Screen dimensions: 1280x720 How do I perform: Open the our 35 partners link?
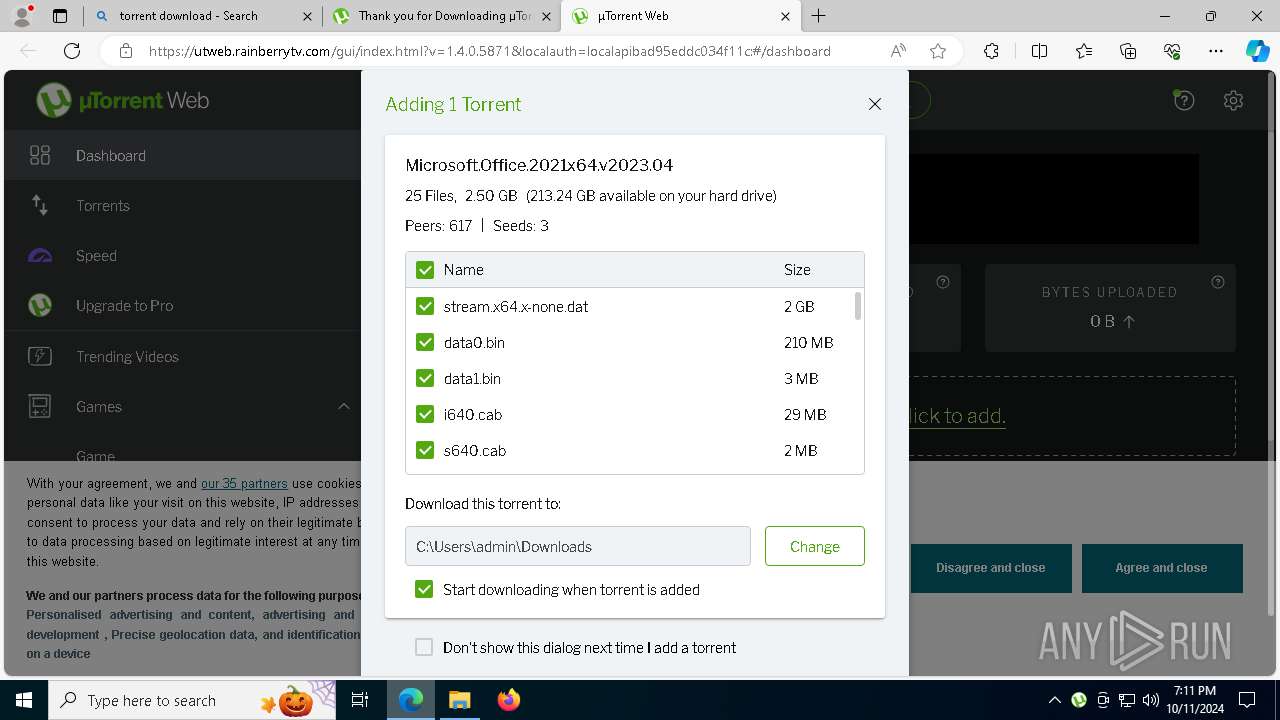pyautogui.click(x=244, y=483)
